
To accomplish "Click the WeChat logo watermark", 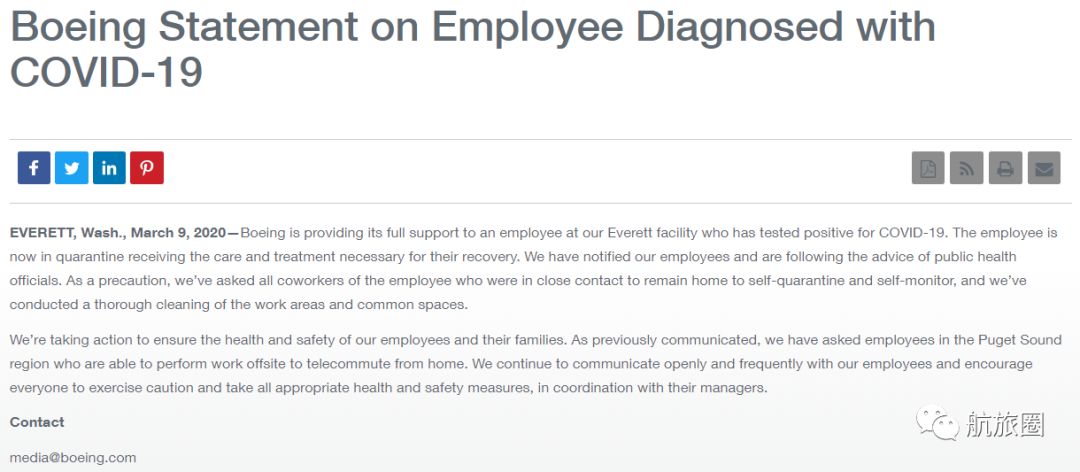I will tap(937, 425).
